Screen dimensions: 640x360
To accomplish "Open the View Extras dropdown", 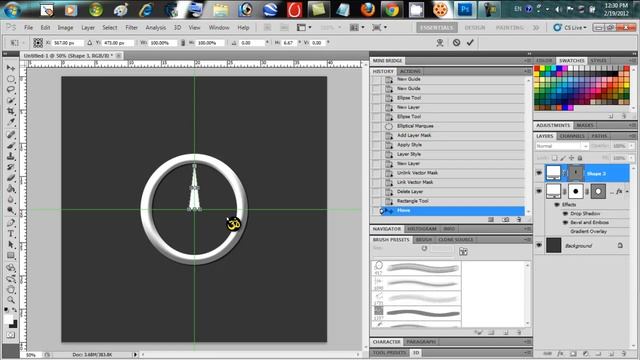I will (x=304, y=27).
